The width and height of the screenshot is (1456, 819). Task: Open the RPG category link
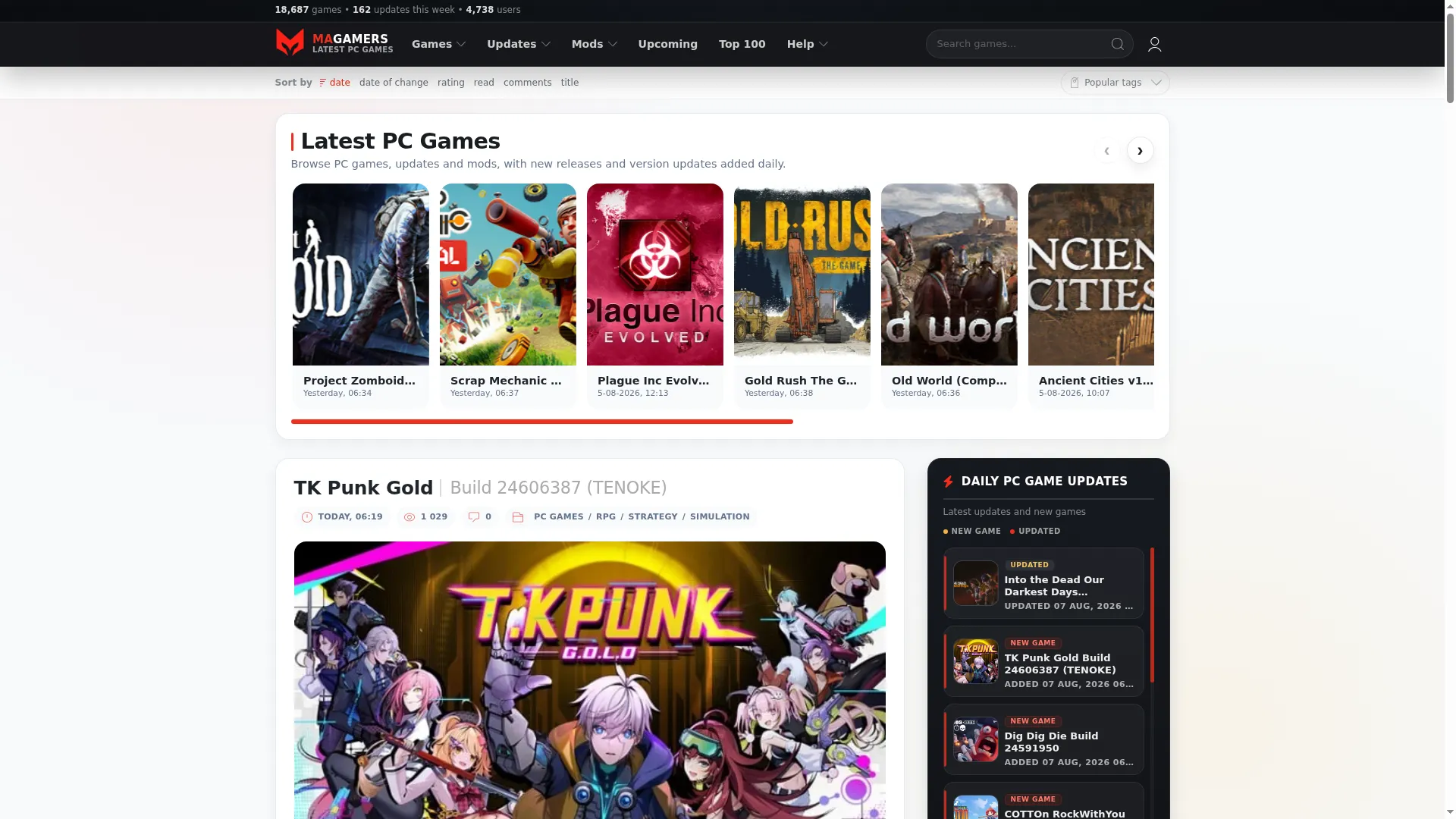605,517
